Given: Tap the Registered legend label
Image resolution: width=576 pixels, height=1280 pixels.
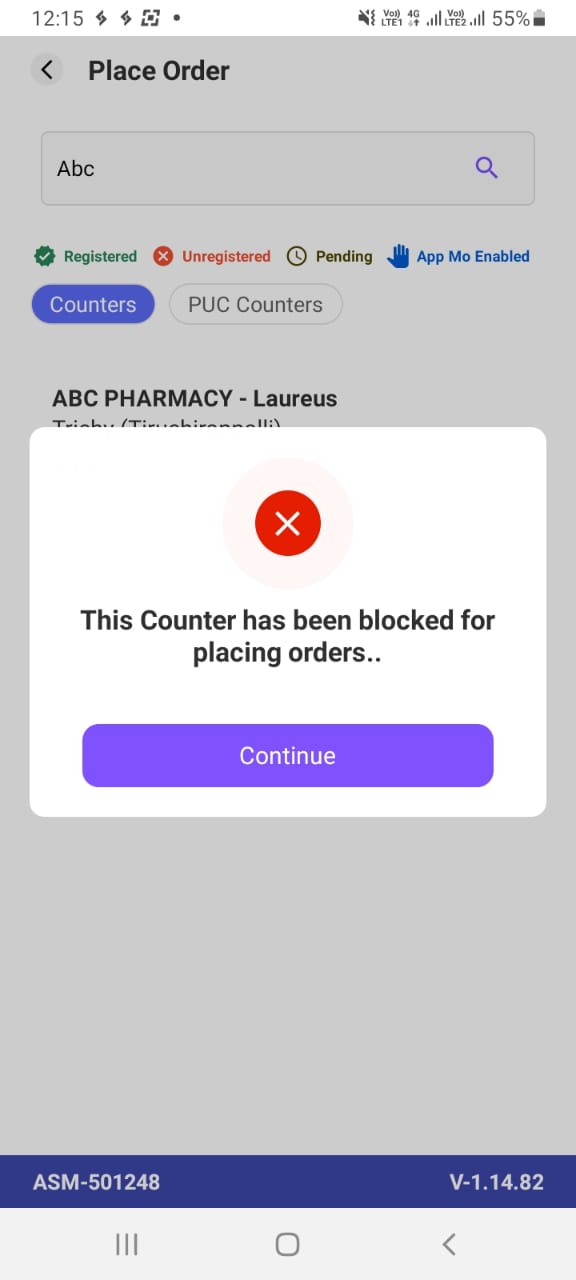Looking at the screenshot, I should [100, 256].
